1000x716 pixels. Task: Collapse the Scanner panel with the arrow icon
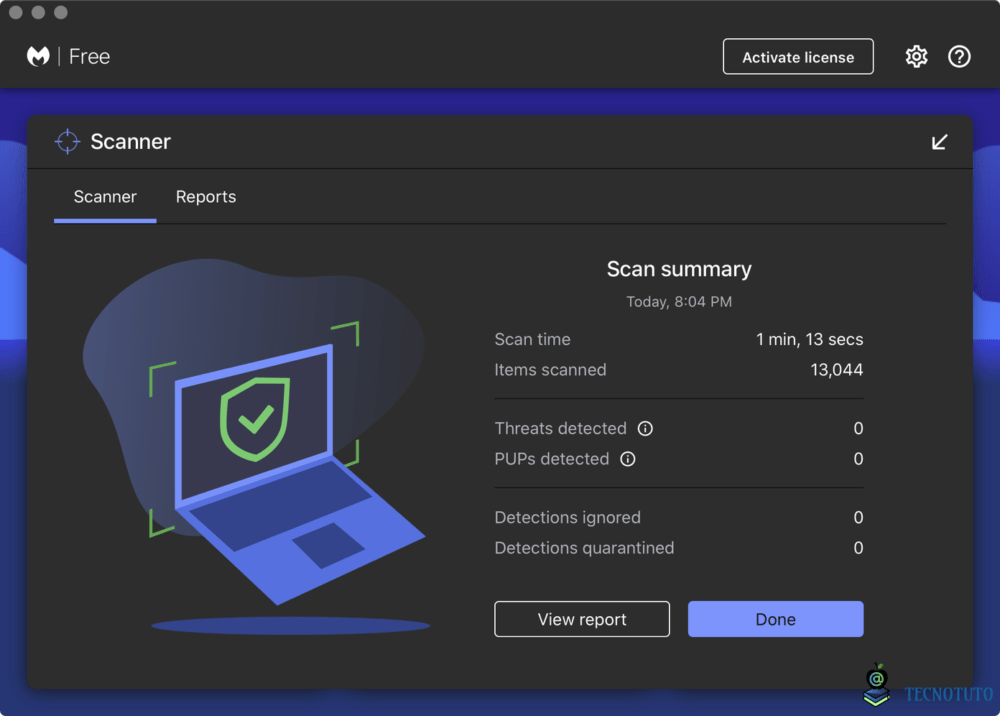[x=939, y=142]
